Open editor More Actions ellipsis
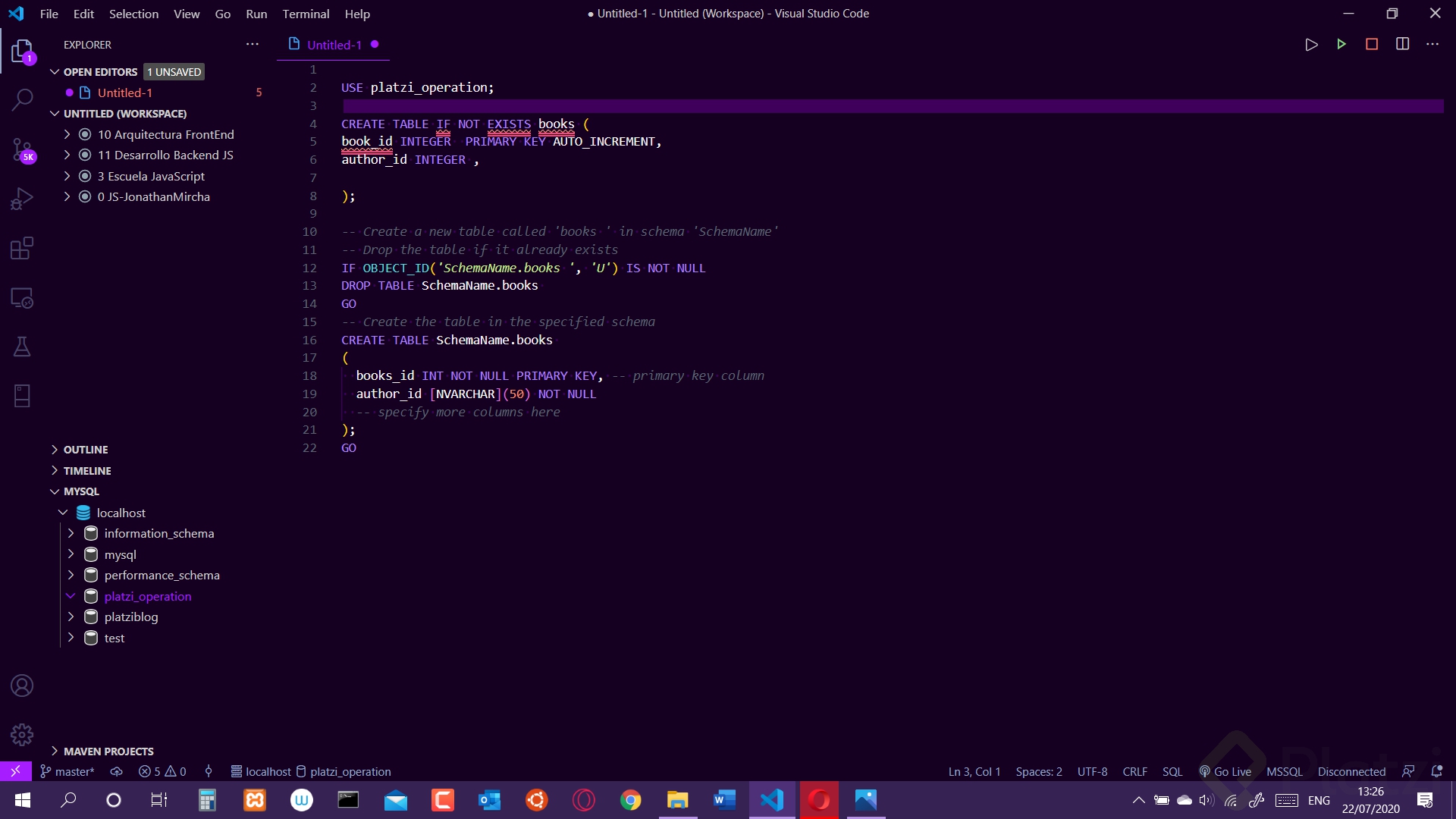 (x=1432, y=44)
